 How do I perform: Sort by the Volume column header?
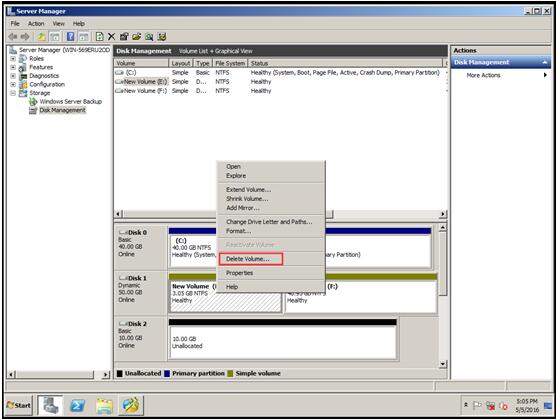click(x=141, y=63)
